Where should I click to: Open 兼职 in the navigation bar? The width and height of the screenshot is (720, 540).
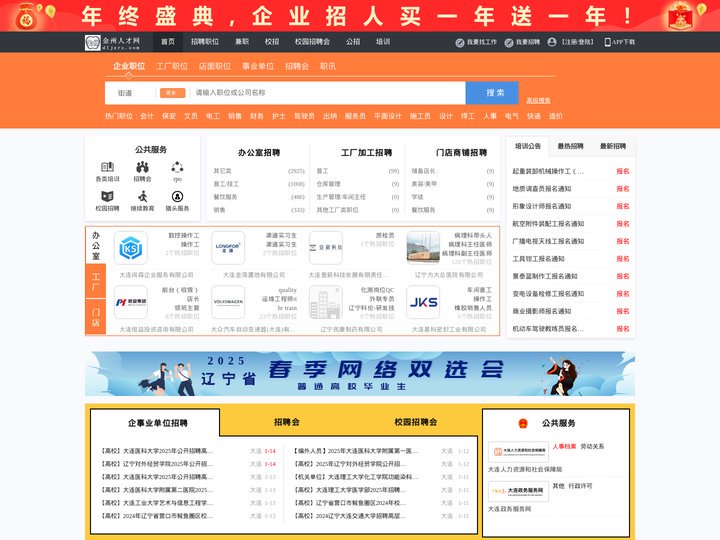[242, 42]
